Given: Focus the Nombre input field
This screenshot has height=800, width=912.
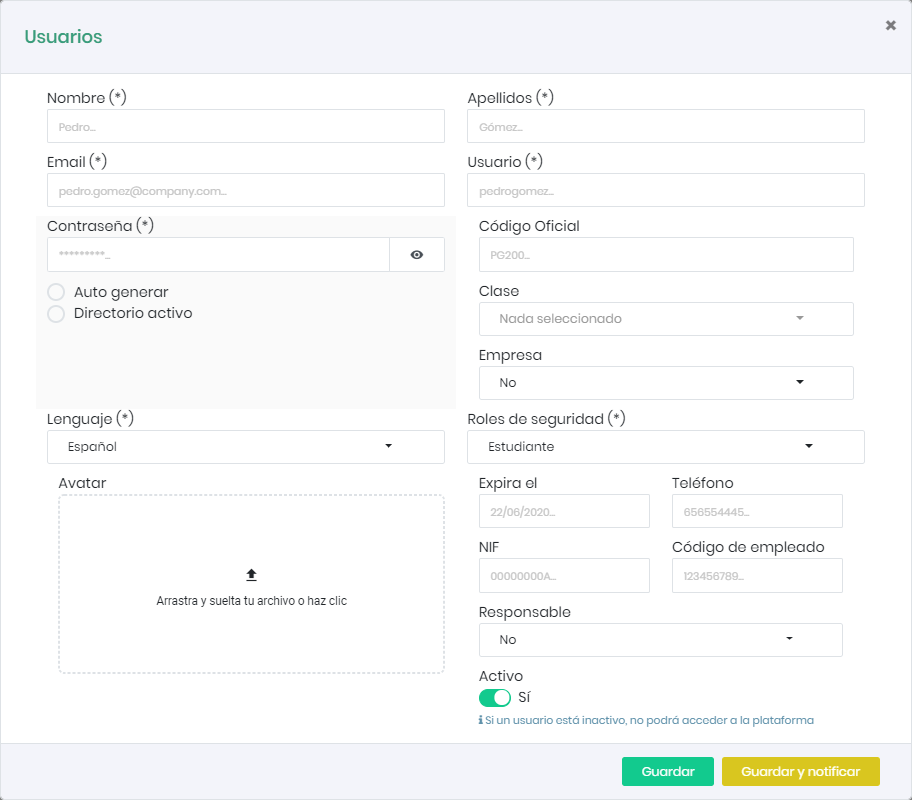Looking at the screenshot, I should point(245,127).
